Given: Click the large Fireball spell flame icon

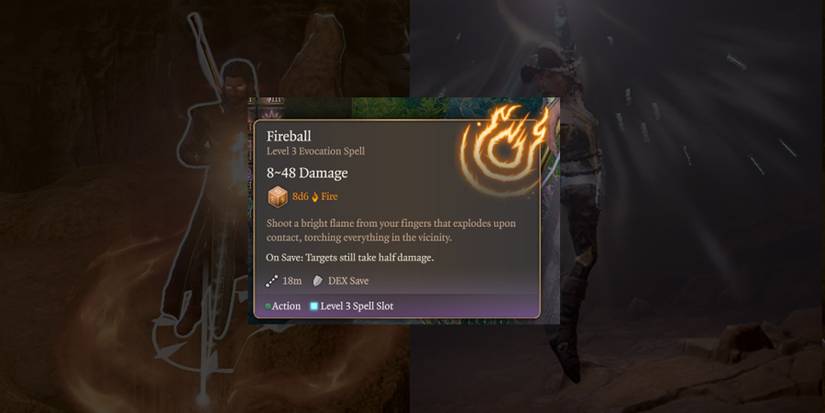Looking at the screenshot, I should click(504, 150).
